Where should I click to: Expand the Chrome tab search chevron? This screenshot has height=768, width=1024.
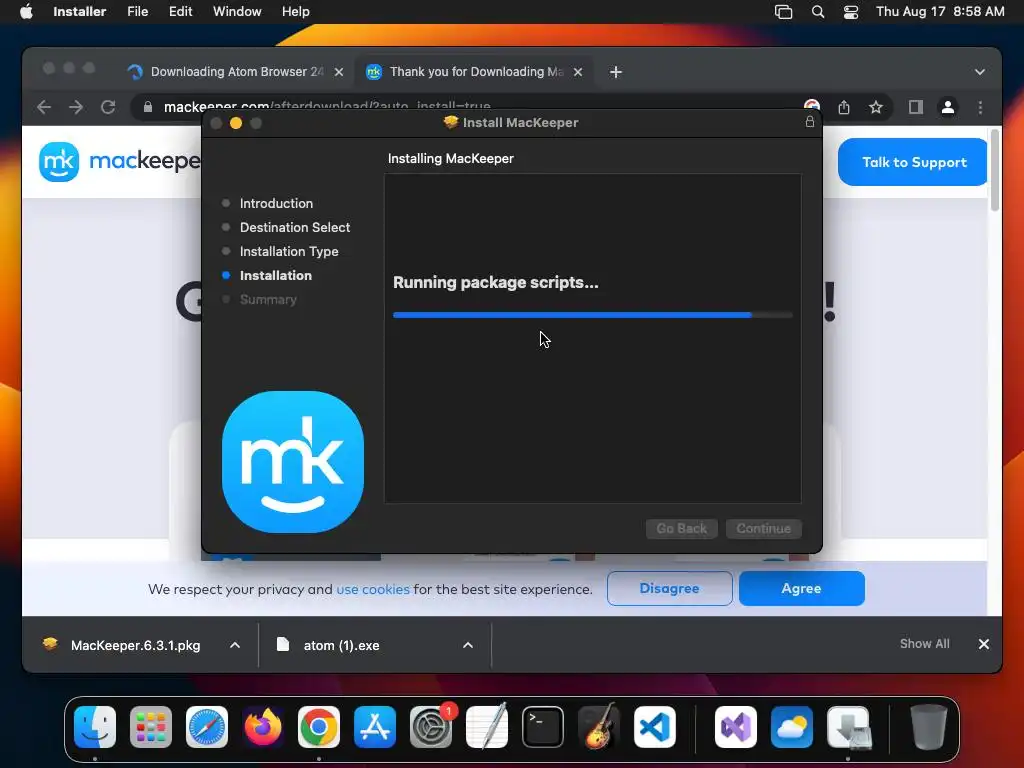(x=980, y=72)
